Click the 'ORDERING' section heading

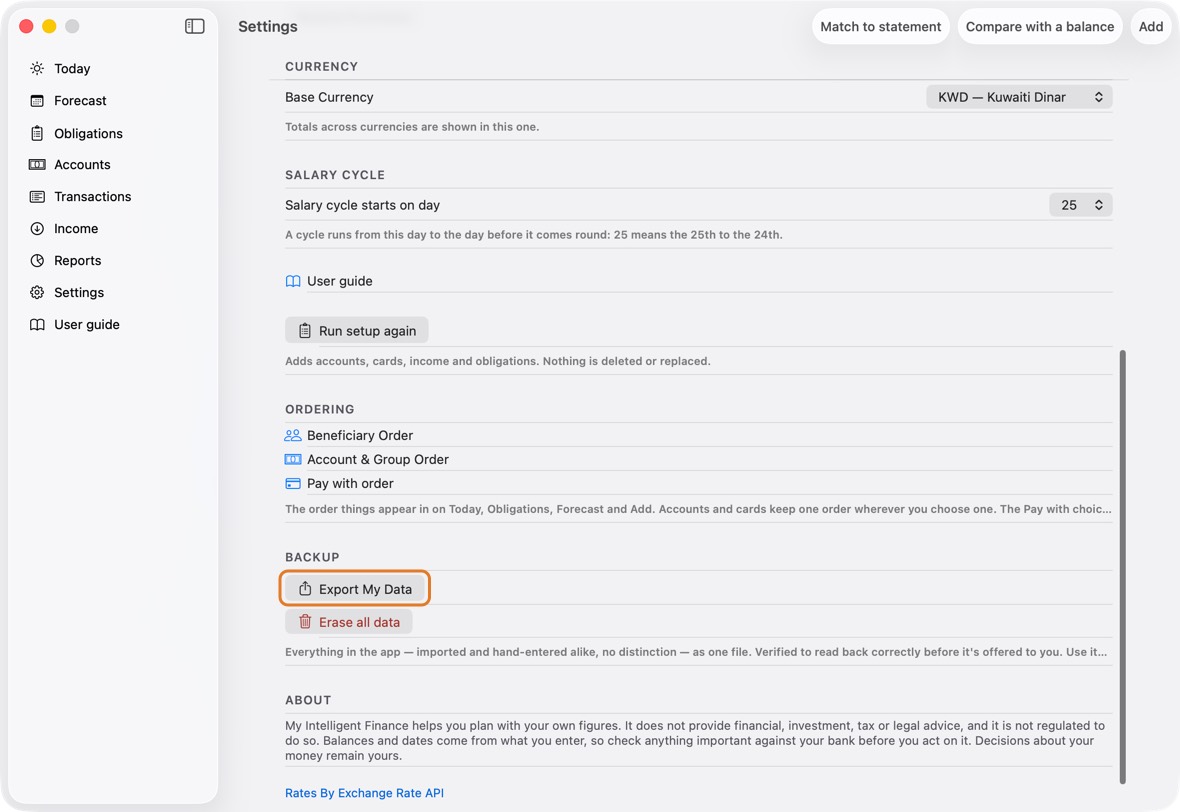tap(320, 409)
